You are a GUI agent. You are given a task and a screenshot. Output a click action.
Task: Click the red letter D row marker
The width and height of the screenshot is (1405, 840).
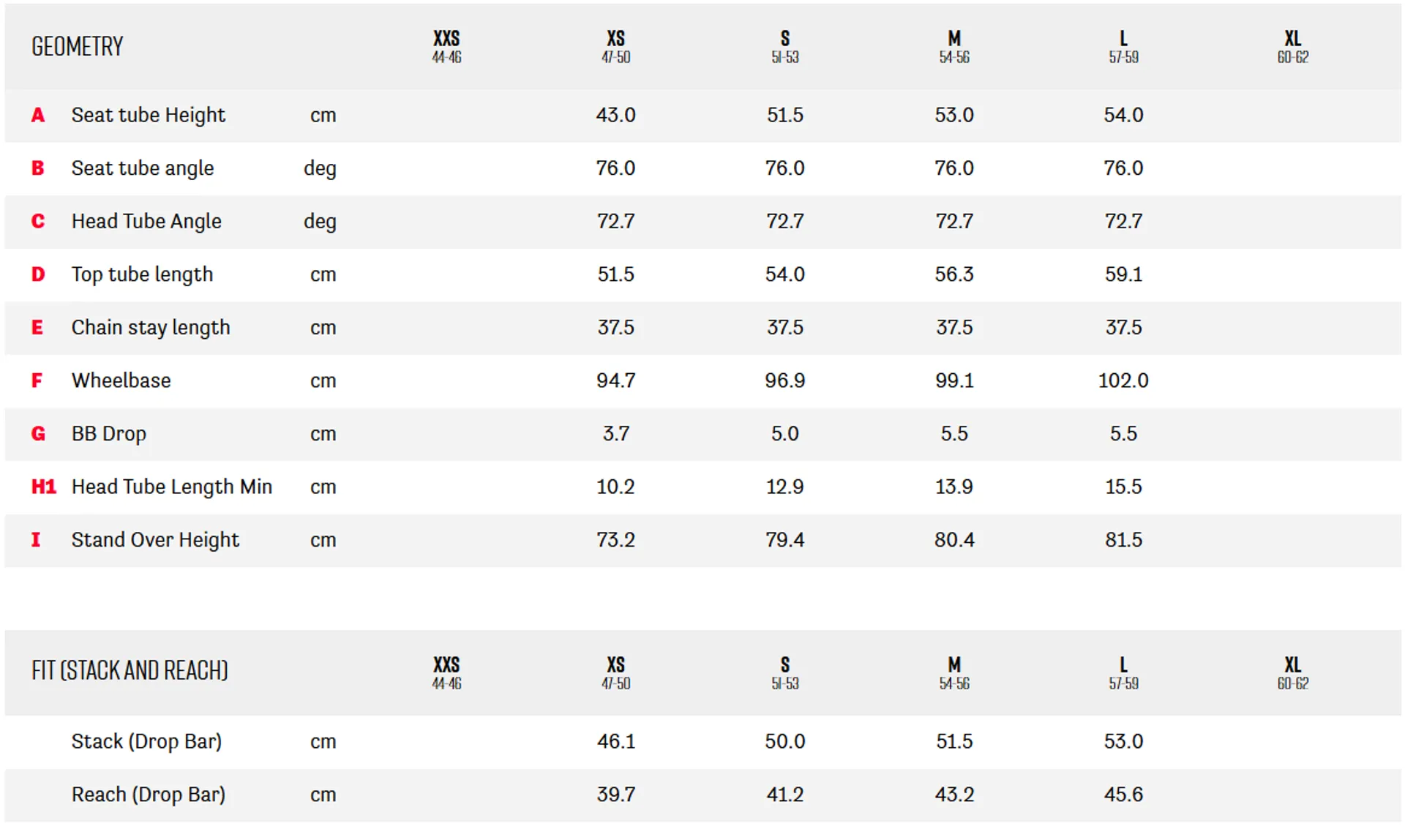pos(38,274)
